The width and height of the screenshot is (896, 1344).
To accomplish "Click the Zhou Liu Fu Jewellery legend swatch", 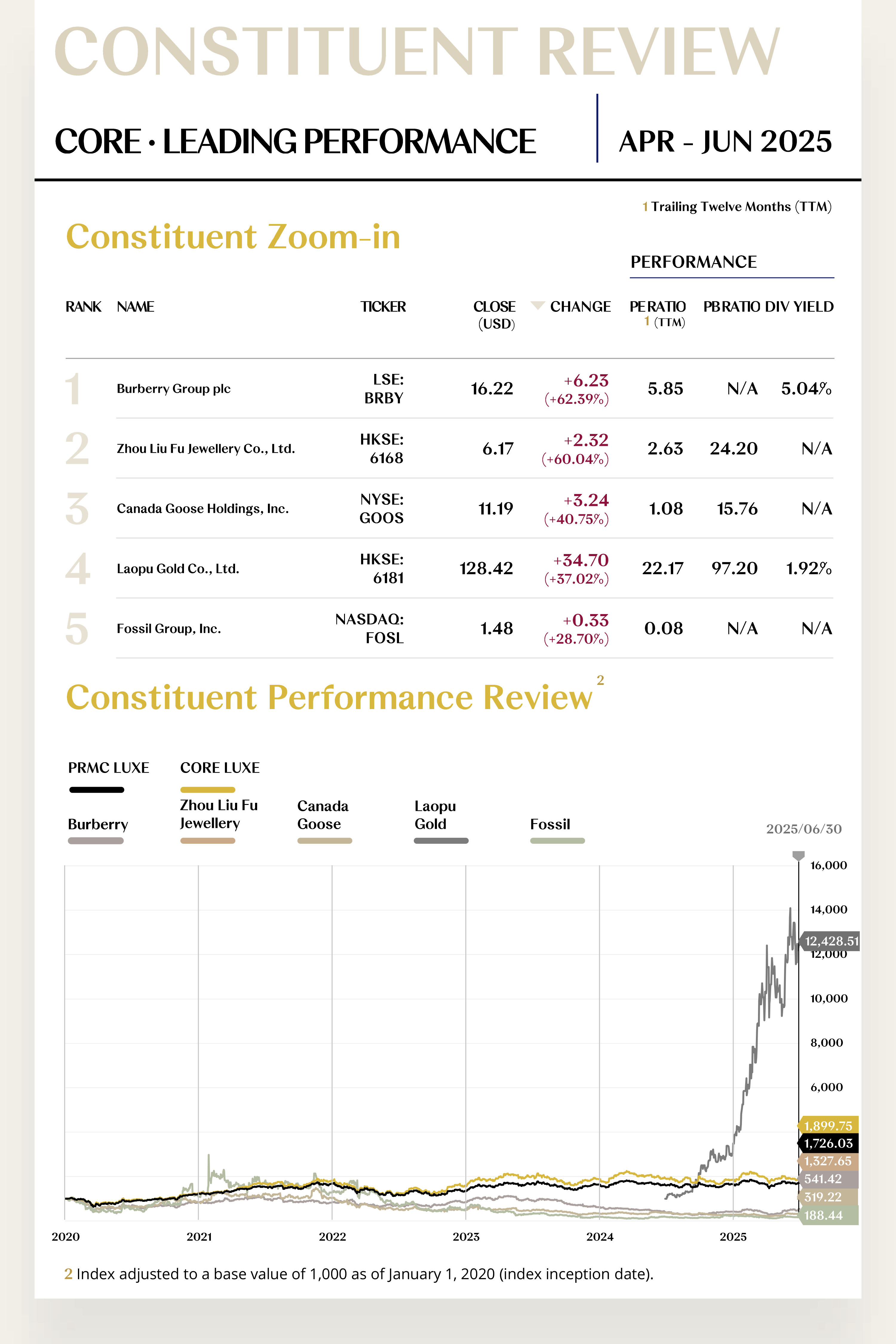I will [x=208, y=840].
